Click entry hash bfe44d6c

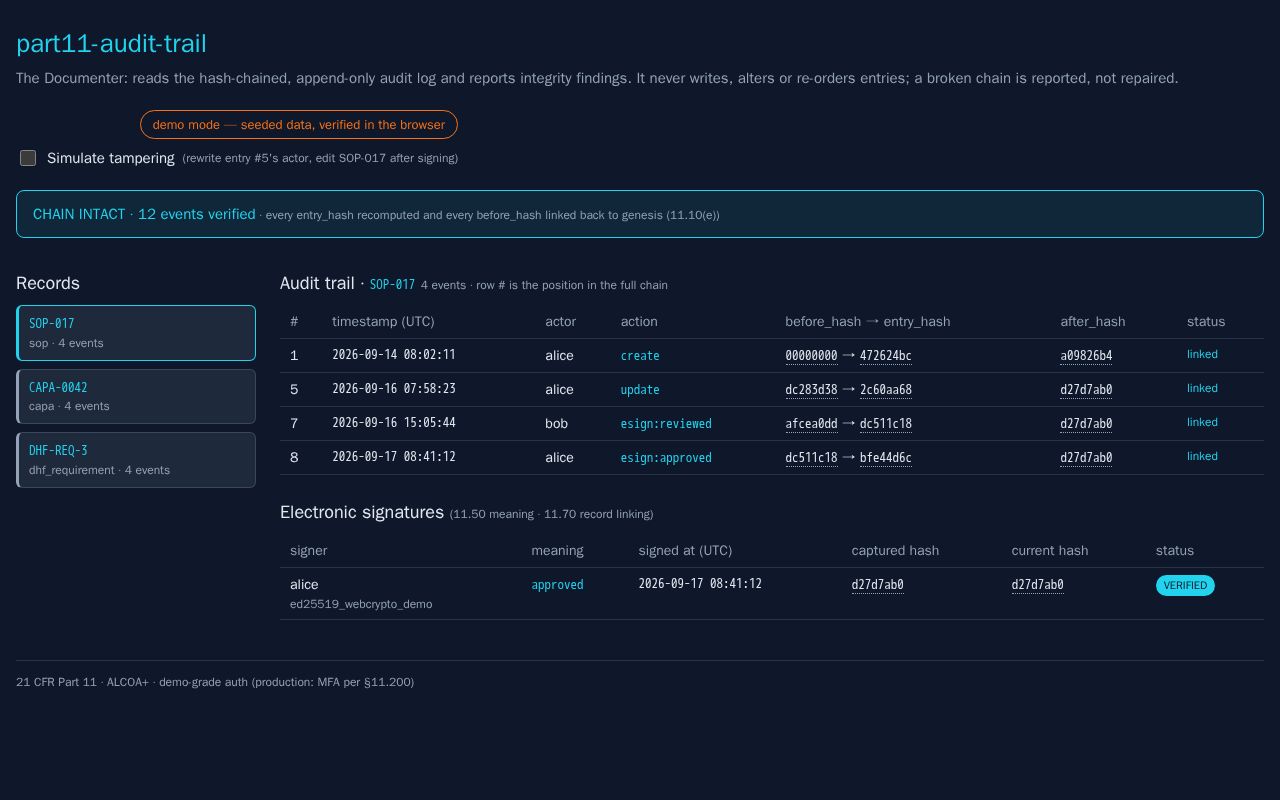tap(885, 458)
